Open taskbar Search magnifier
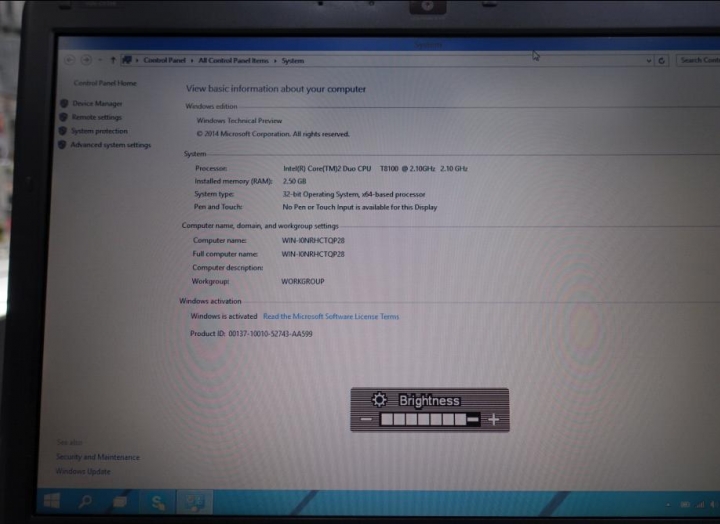This screenshot has width=720, height=524. 85,501
